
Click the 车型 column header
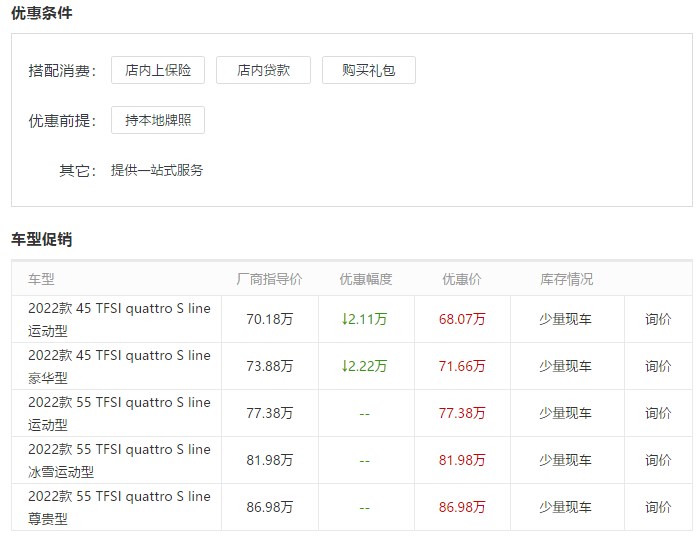coord(41,279)
